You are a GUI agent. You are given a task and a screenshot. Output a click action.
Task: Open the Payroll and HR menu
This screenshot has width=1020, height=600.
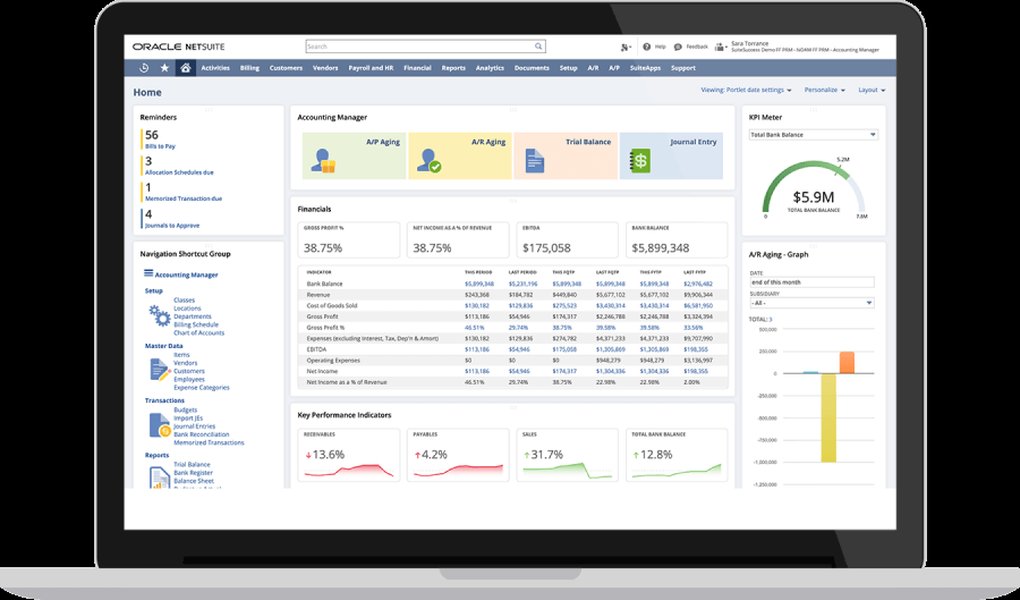pos(371,68)
